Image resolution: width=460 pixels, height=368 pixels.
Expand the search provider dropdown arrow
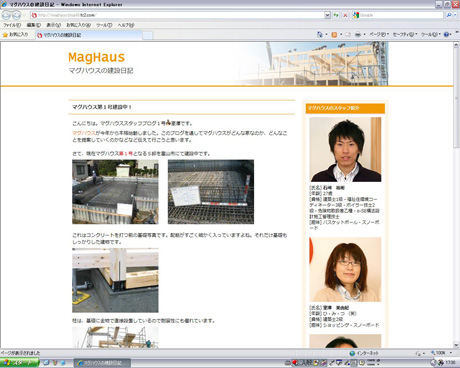pos(455,15)
